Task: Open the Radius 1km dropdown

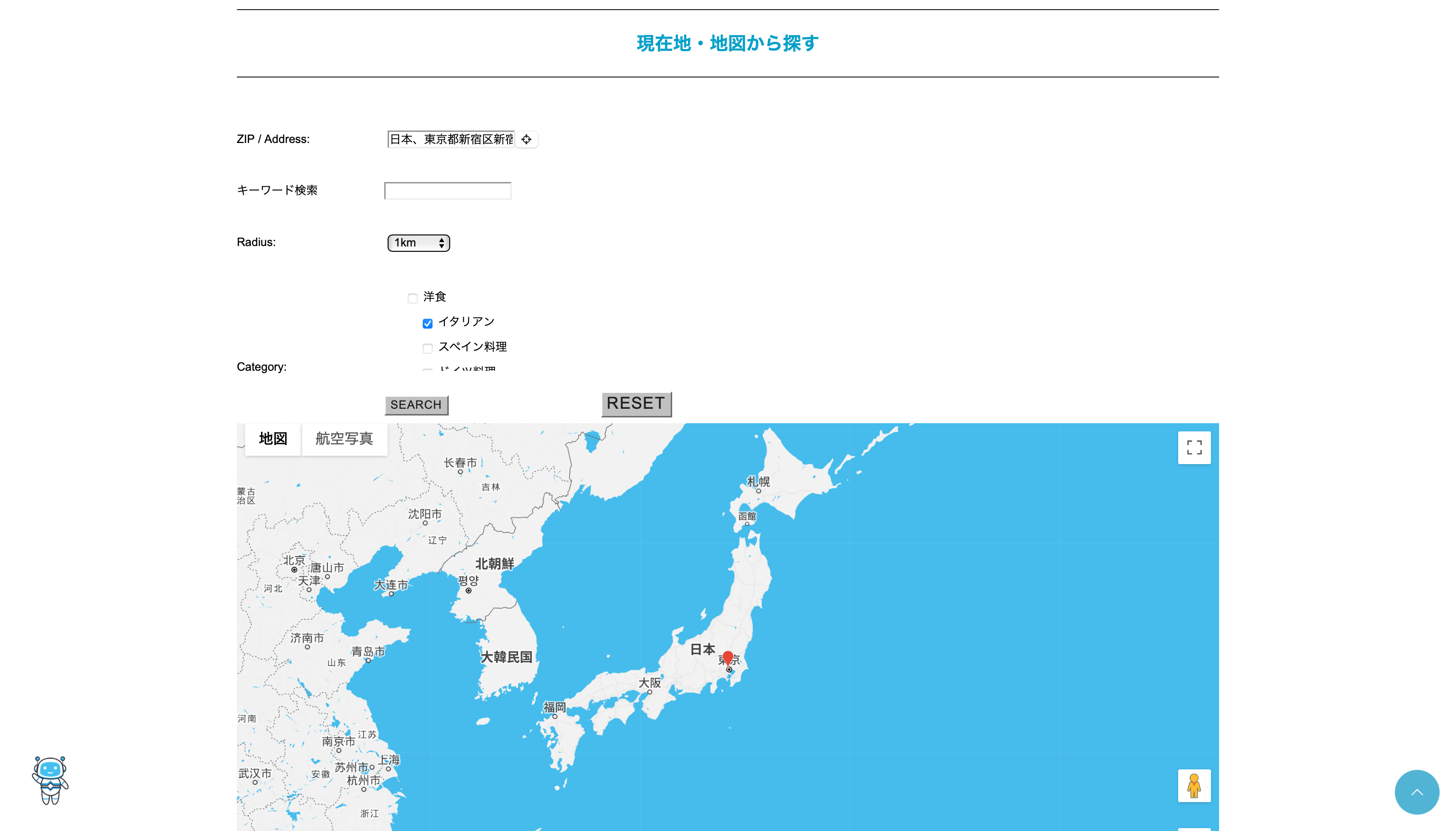Action: point(418,243)
